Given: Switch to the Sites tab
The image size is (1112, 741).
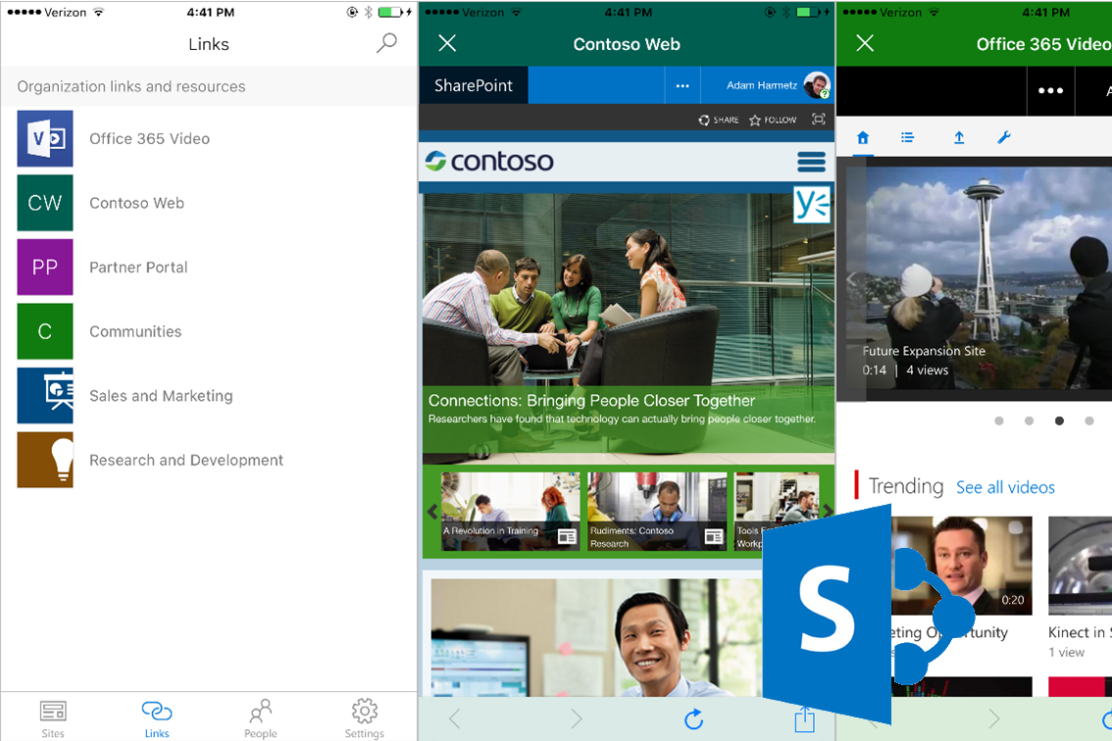Looking at the screenshot, I should click(52, 718).
